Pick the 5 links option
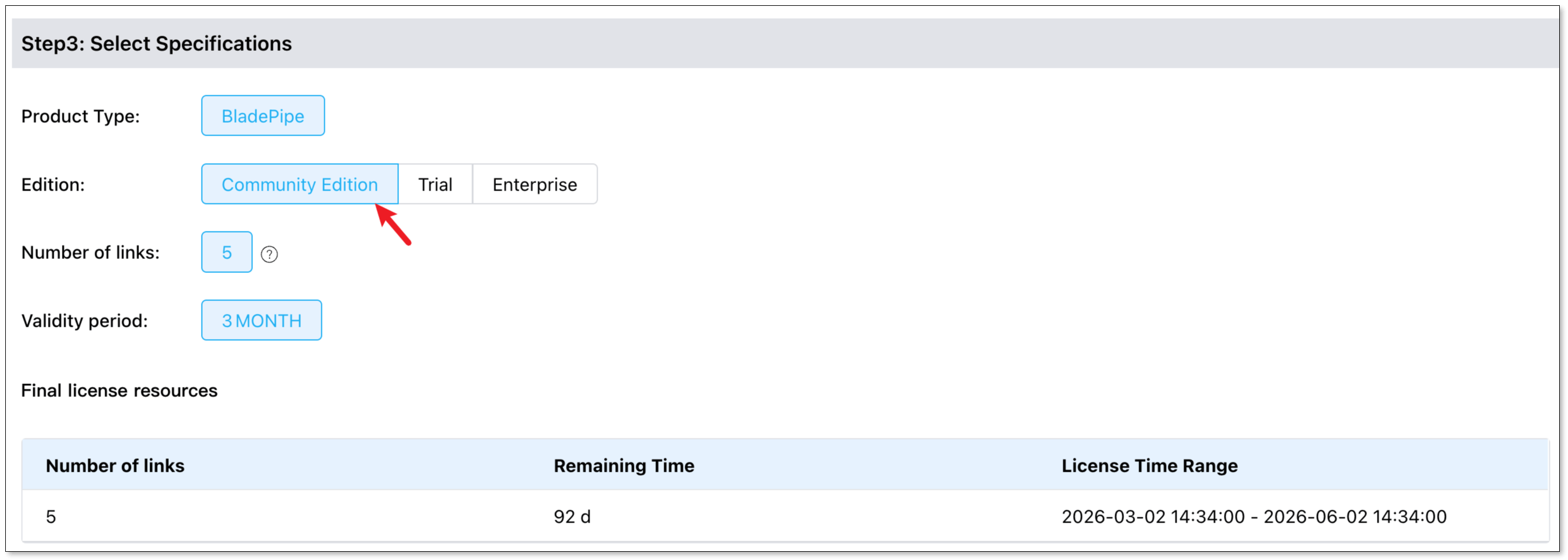The height and width of the screenshot is (560, 1568). click(x=227, y=253)
